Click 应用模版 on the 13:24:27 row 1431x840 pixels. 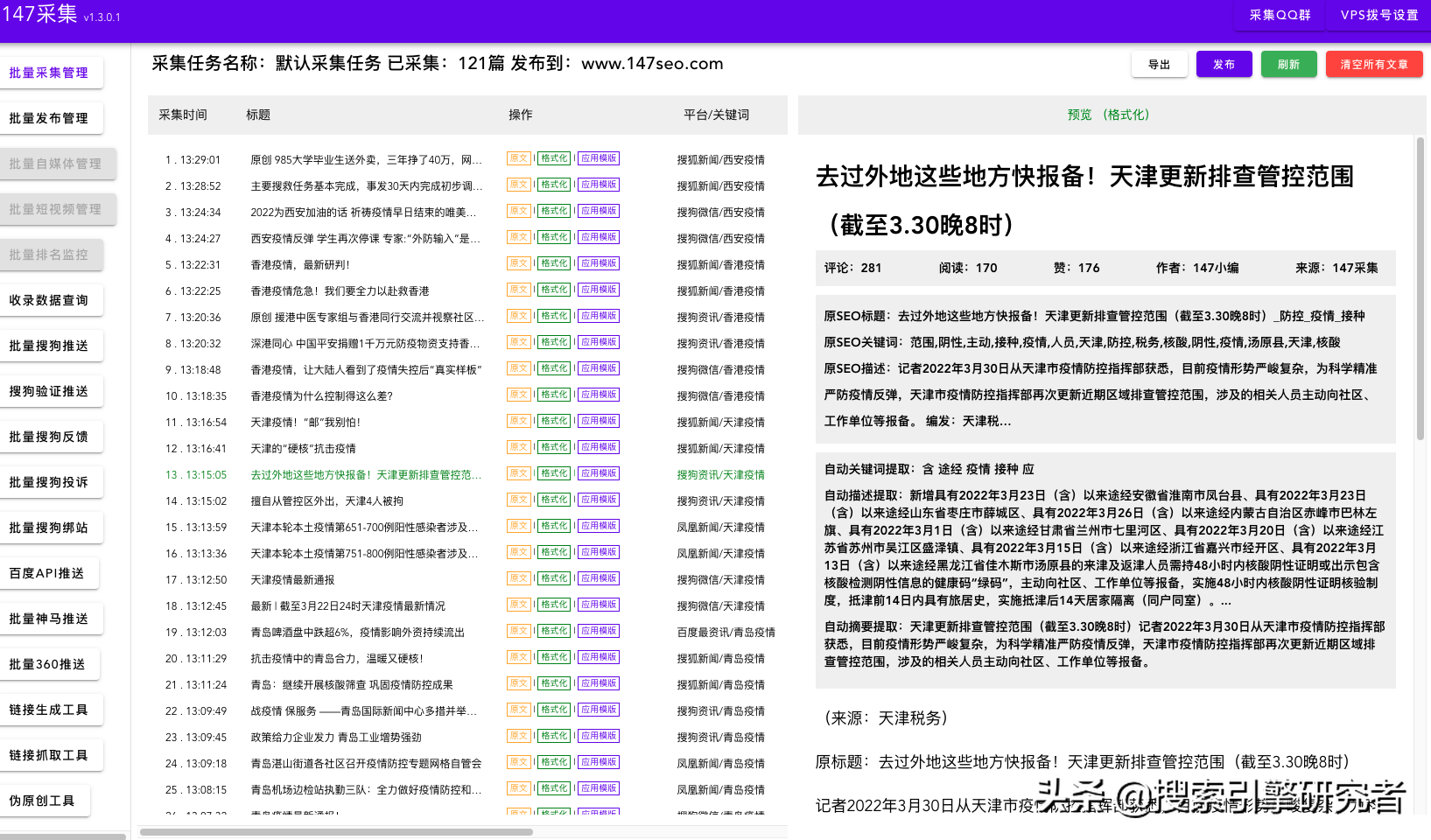(599, 237)
